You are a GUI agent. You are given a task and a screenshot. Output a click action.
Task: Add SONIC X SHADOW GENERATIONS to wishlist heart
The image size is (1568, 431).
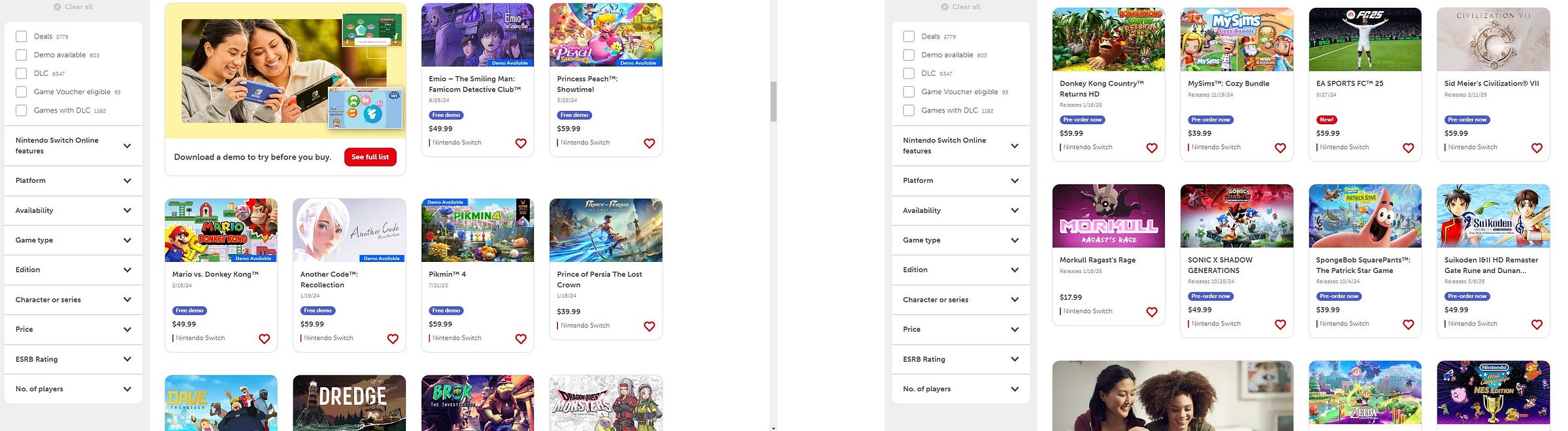(1281, 325)
